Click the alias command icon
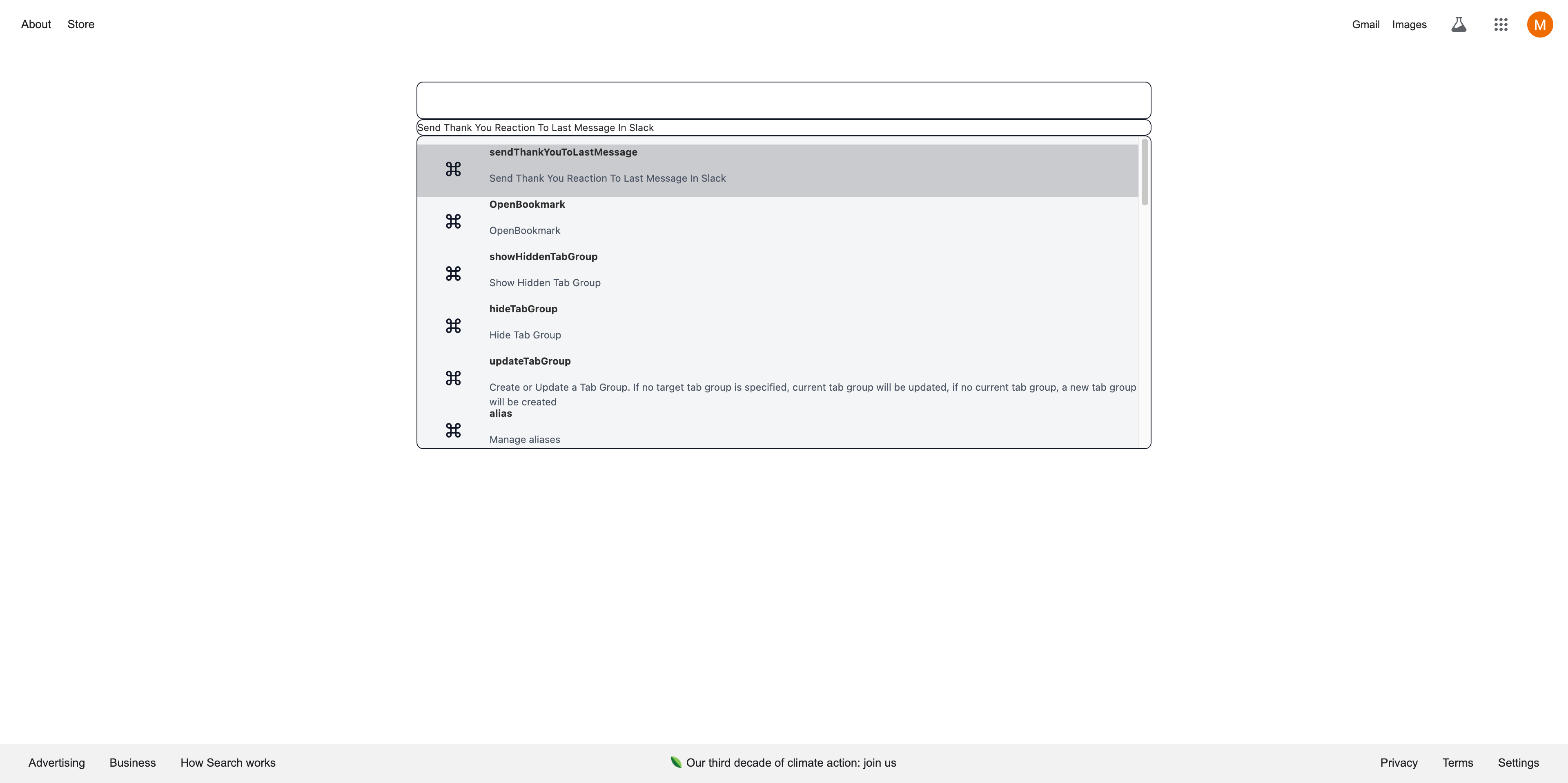The image size is (1568, 783). [x=453, y=430]
